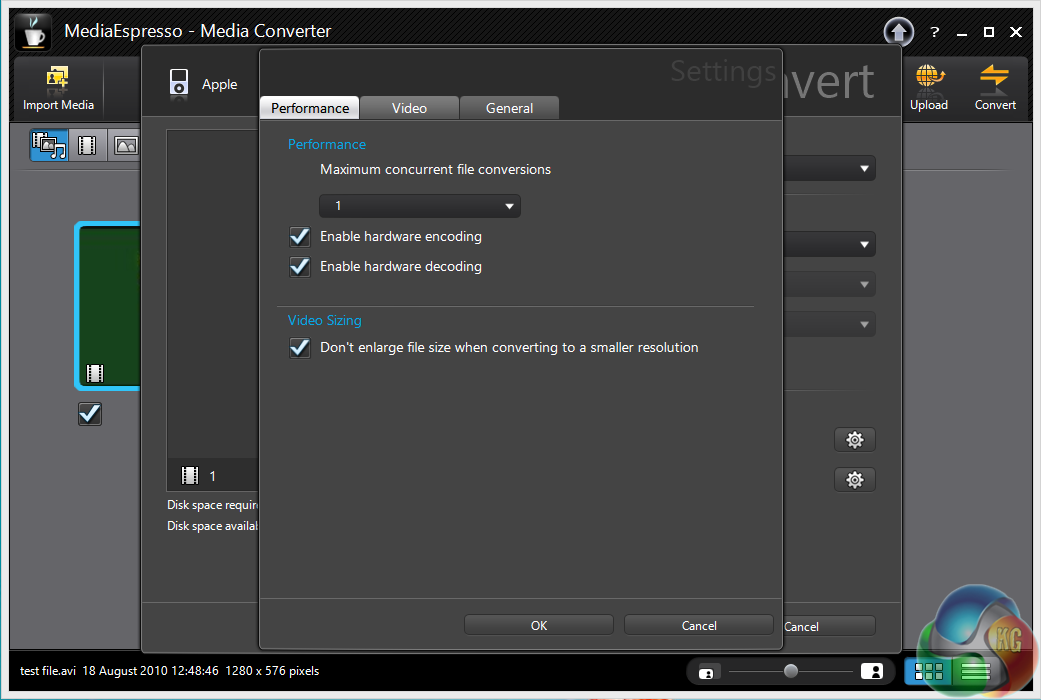Open help with the question mark icon
This screenshot has height=700, width=1041.
click(x=935, y=32)
